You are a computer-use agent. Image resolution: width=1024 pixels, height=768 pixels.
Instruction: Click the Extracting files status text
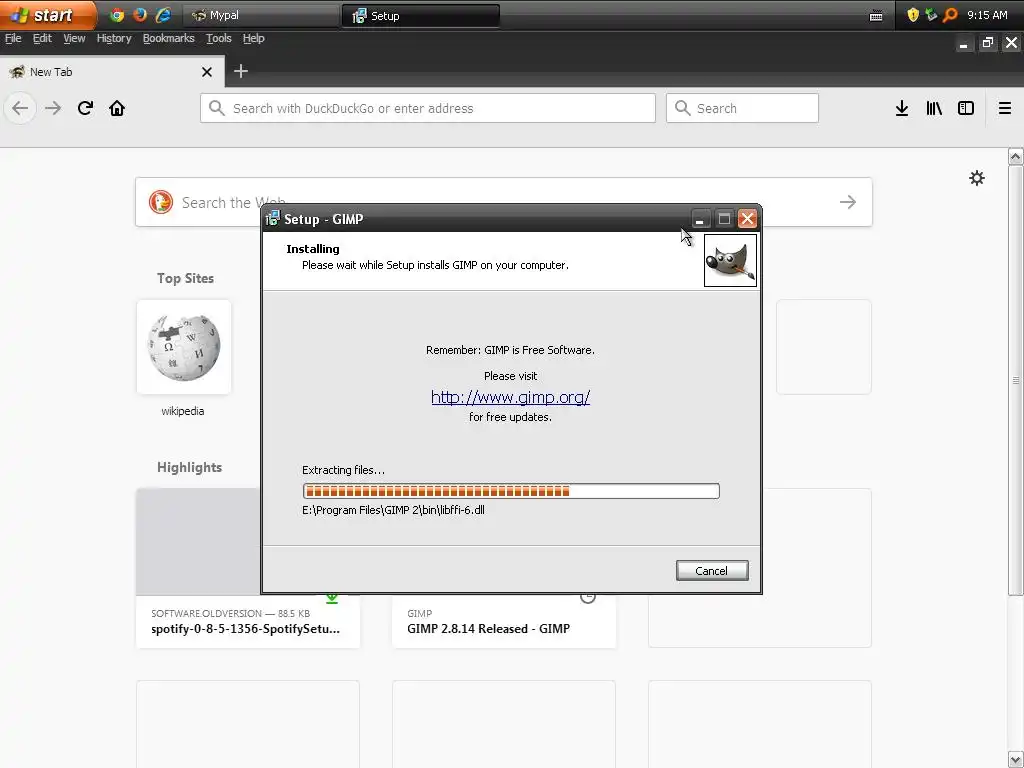point(344,470)
